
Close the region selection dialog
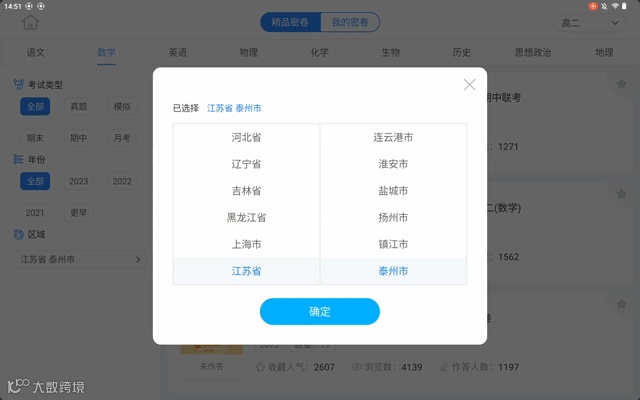[x=469, y=84]
